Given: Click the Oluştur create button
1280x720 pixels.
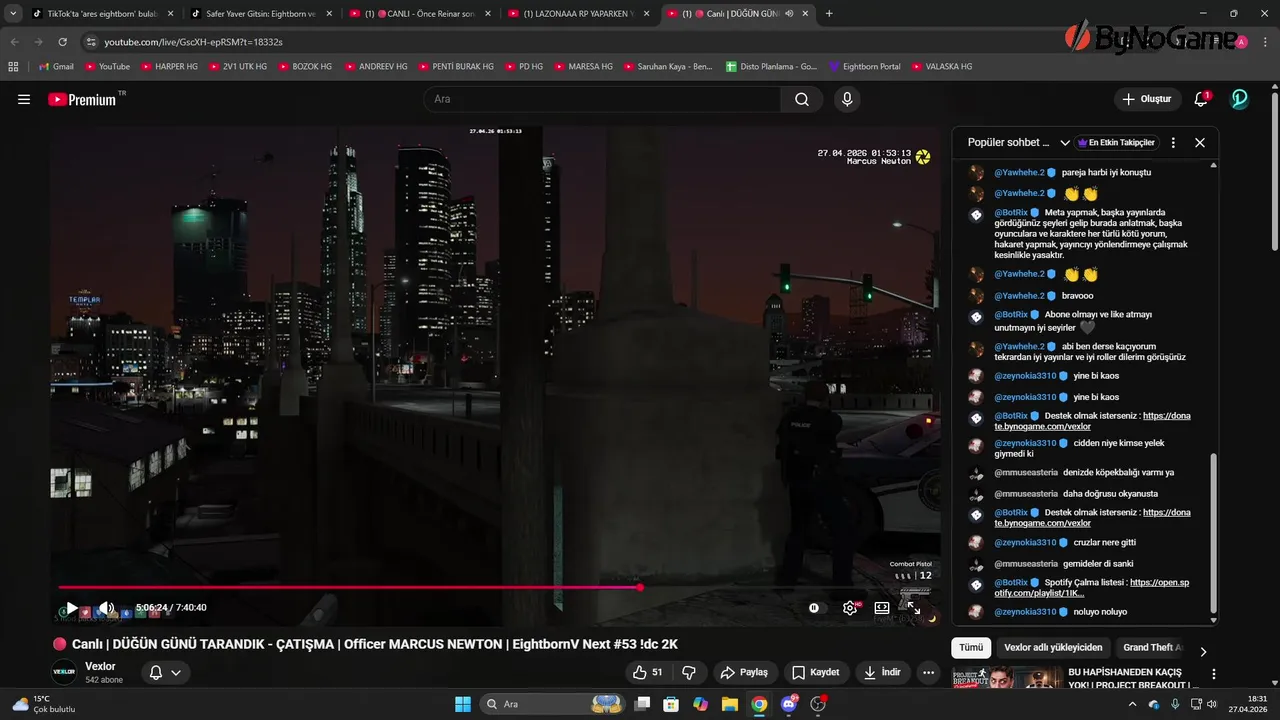Looking at the screenshot, I should [x=1146, y=99].
